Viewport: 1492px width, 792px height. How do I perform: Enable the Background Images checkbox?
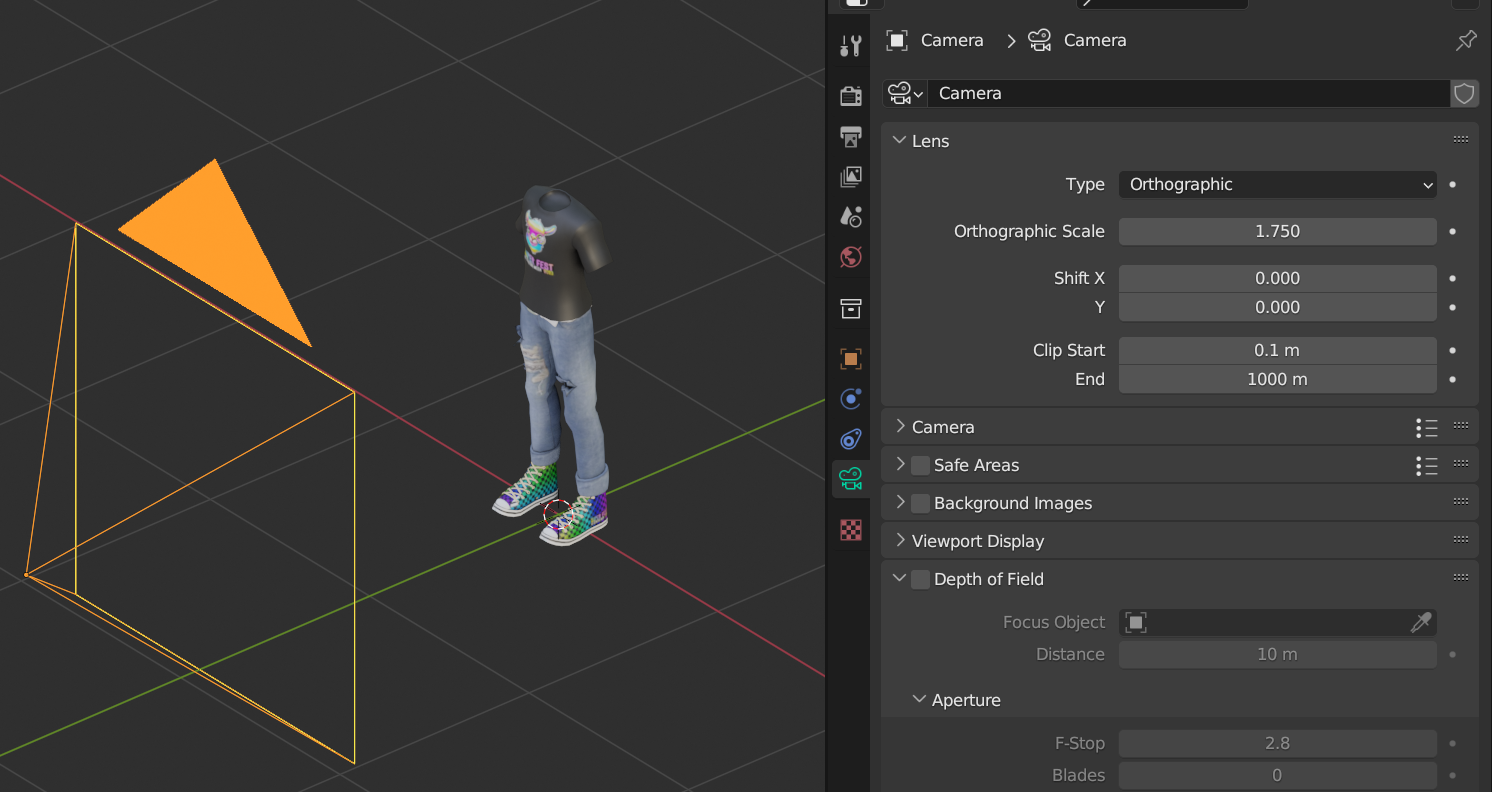click(920, 503)
